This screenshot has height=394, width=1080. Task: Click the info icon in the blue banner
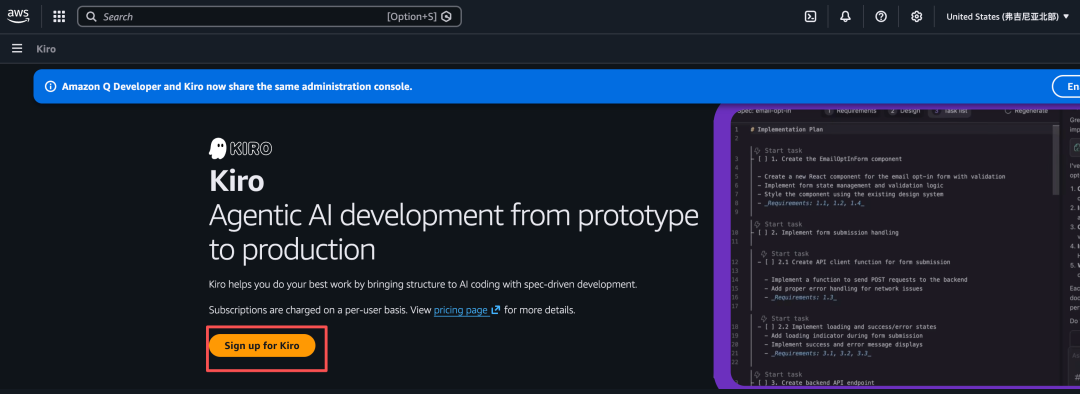50,87
